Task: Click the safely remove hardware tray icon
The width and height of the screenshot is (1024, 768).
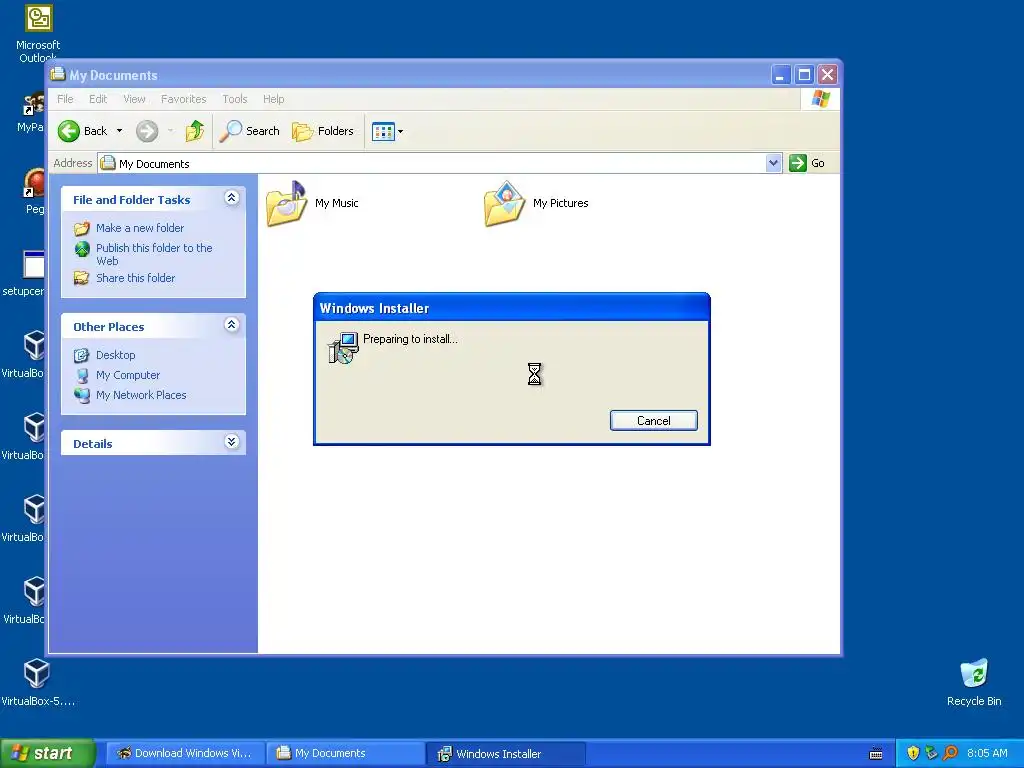Action: click(932, 753)
